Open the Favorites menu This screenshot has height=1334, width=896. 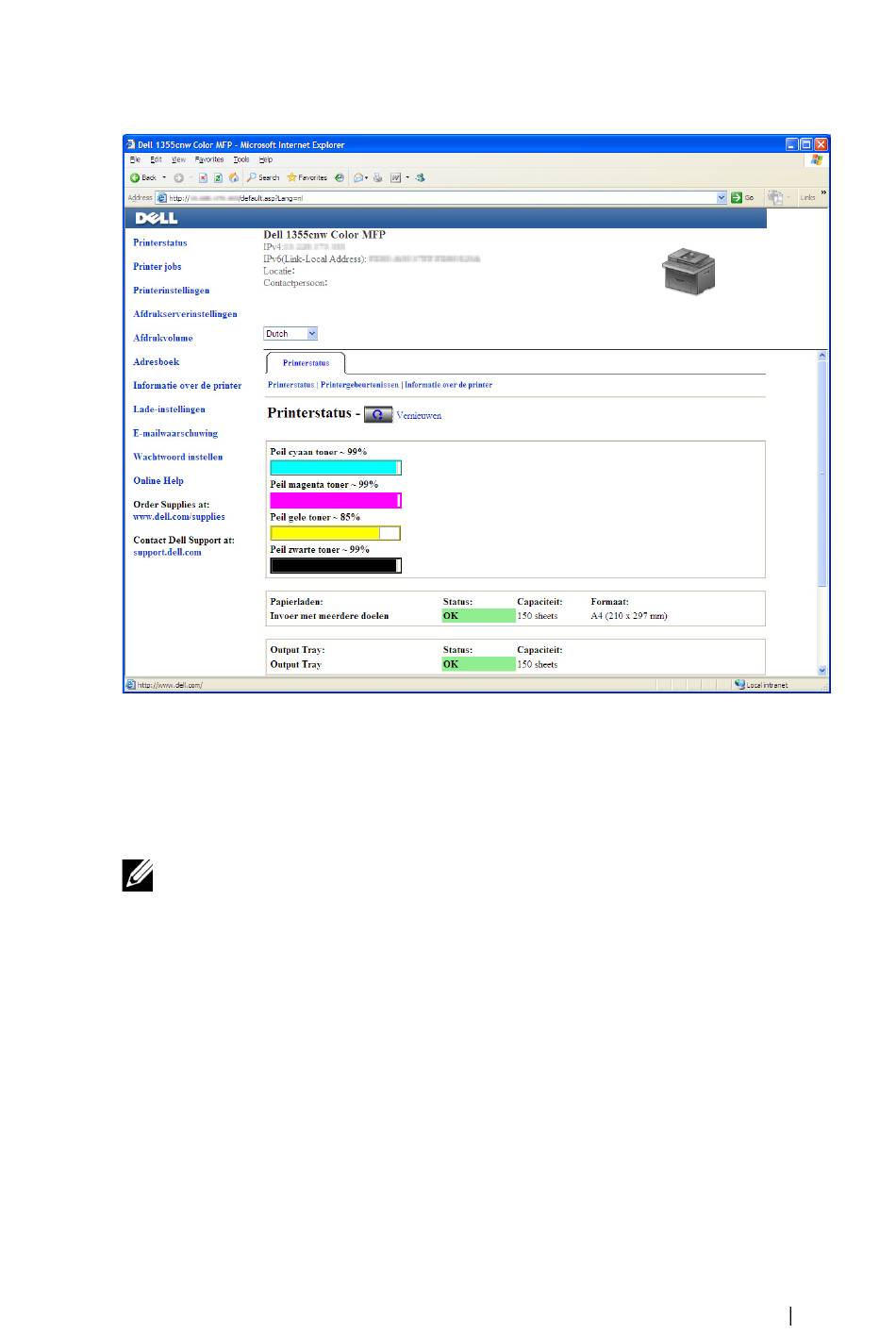pyautogui.click(x=209, y=159)
